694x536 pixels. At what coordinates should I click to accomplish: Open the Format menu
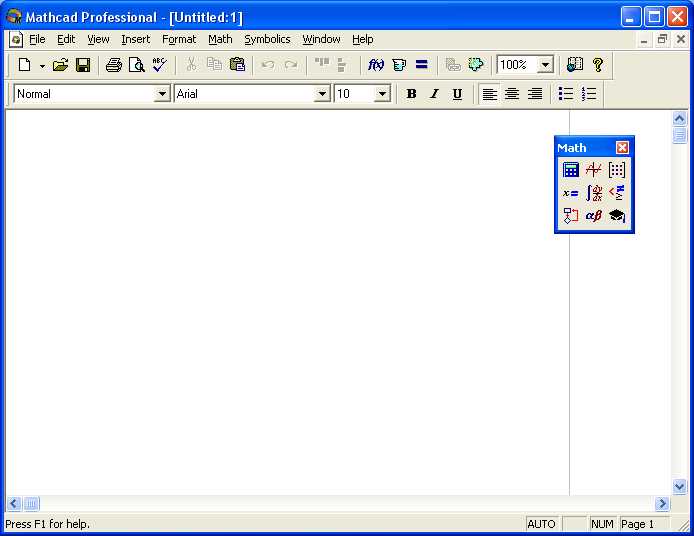coord(179,39)
